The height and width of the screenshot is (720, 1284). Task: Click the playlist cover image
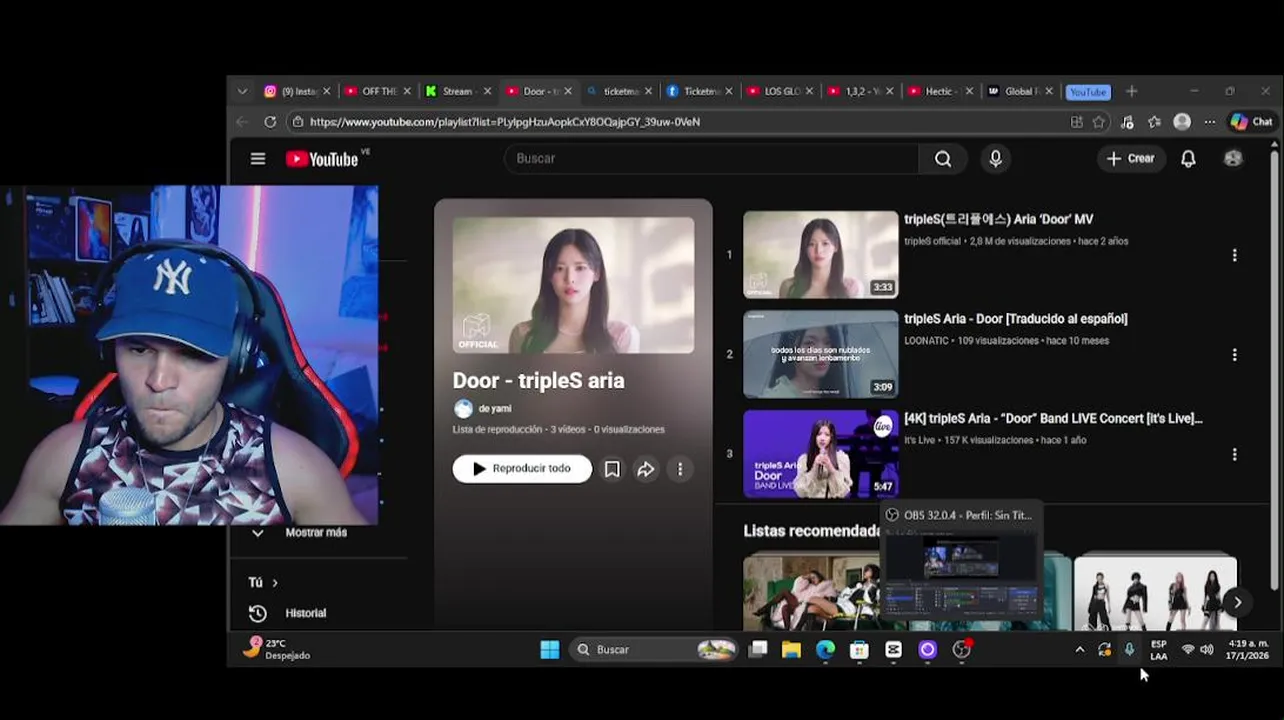pyautogui.click(x=573, y=285)
